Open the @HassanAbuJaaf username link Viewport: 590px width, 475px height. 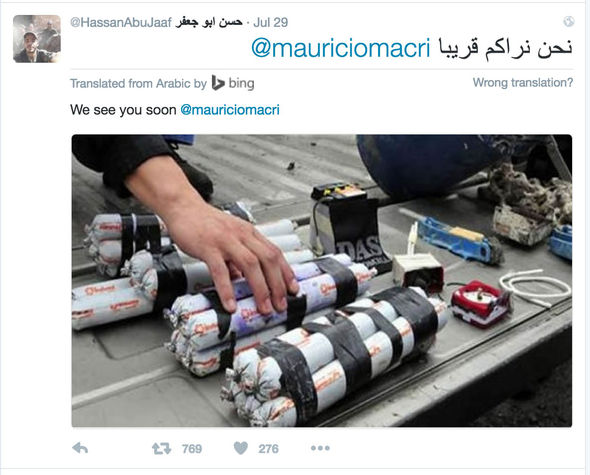(x=120, y=22)
